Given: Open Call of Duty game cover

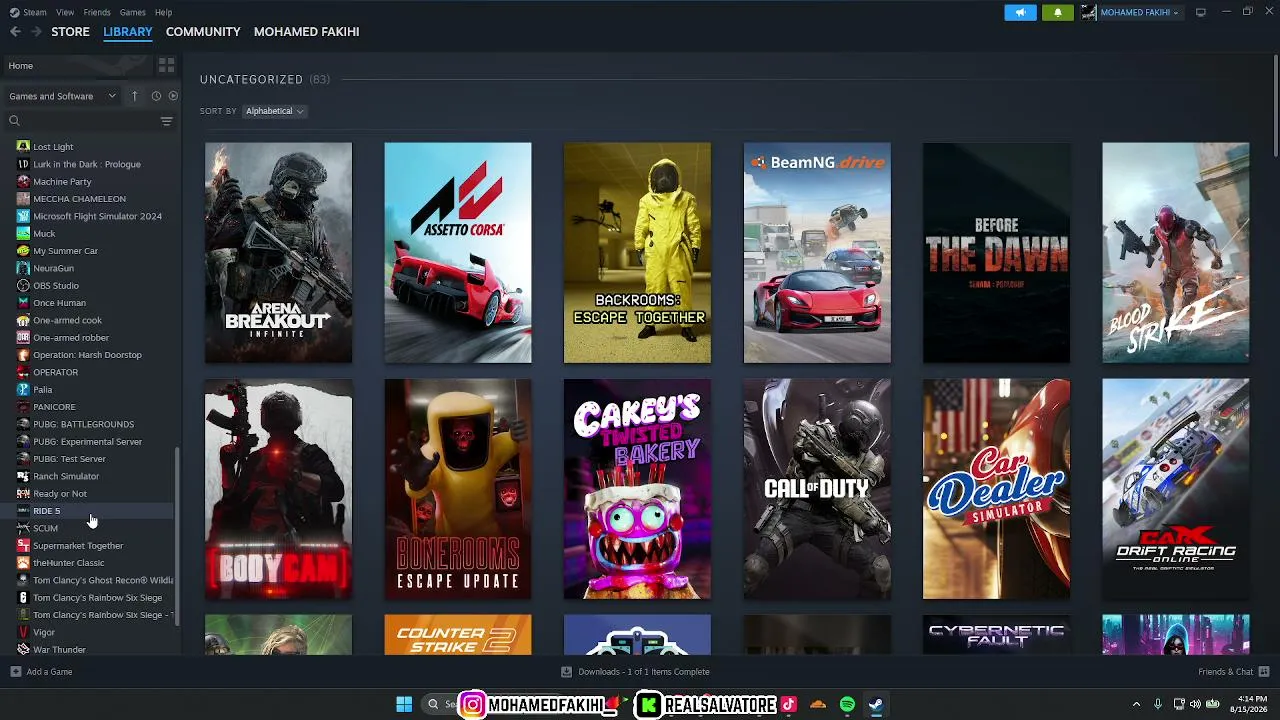Looking at the screenshot, I should [817, 489].
